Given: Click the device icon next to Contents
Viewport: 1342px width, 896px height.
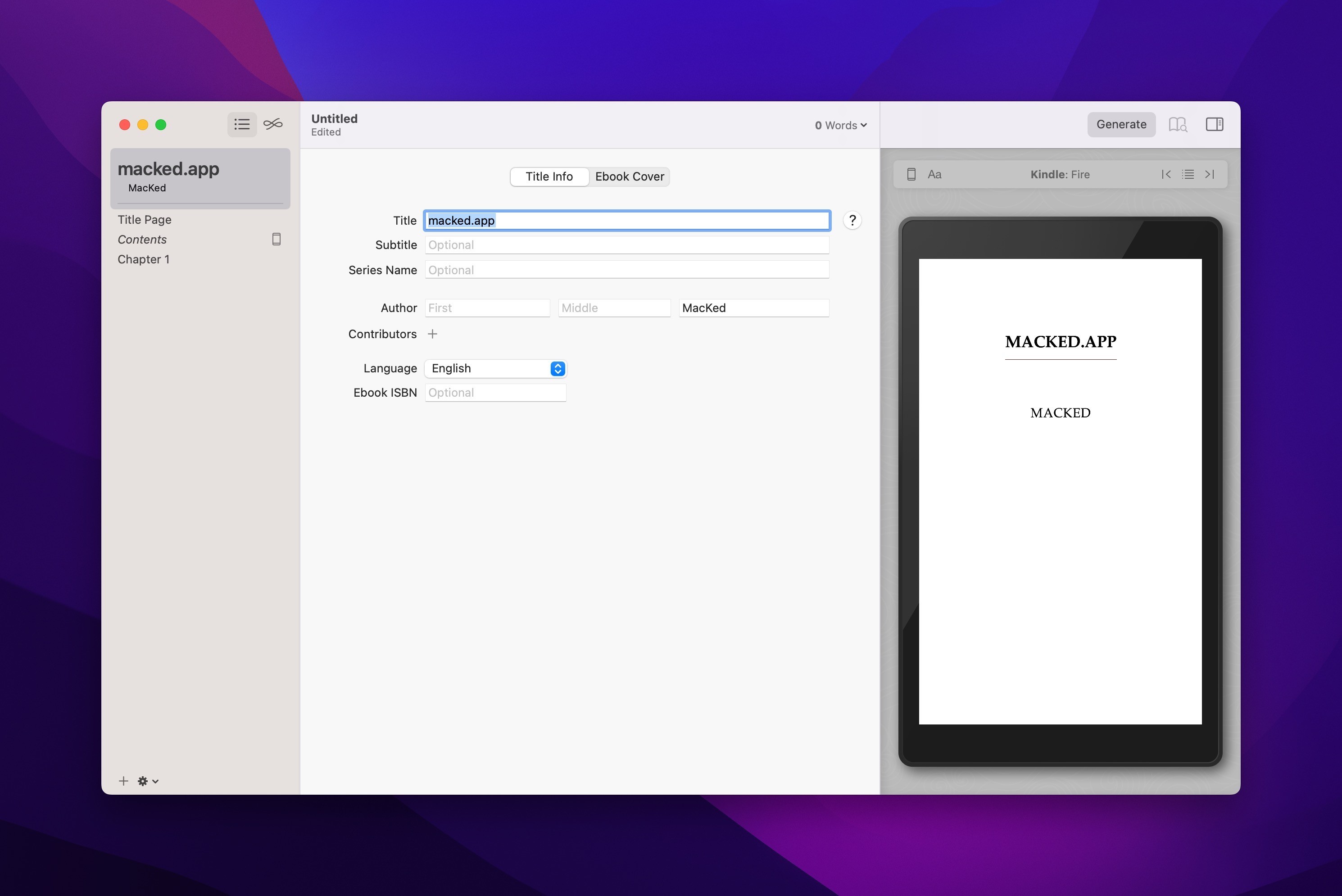Looking at the screenshot, I should (276, 240).
